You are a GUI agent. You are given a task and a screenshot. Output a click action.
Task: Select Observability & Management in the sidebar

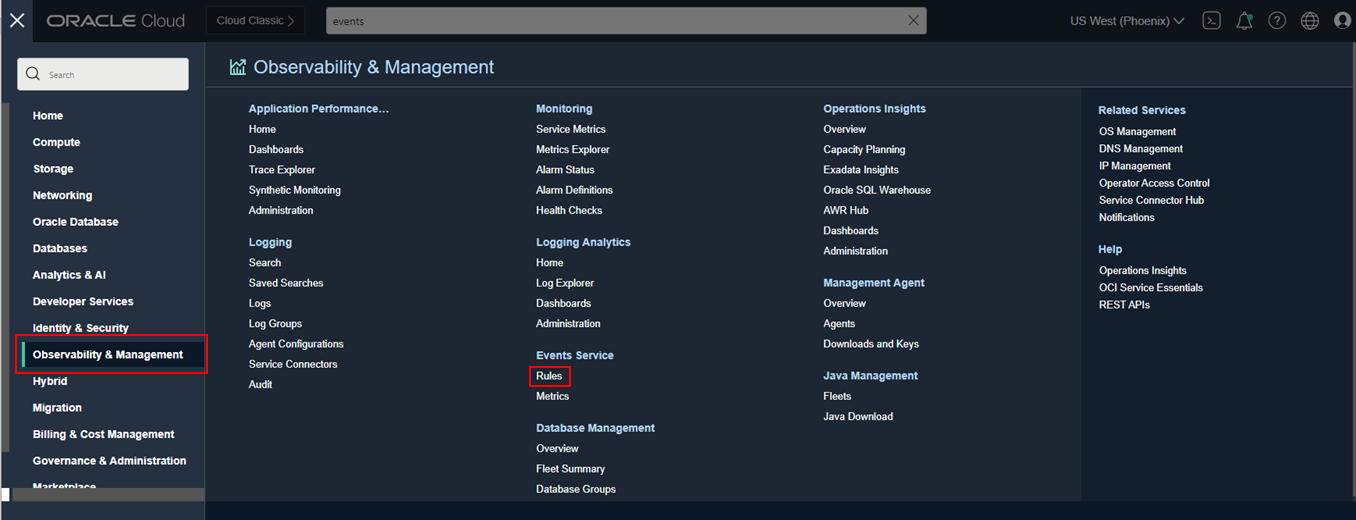108,354
